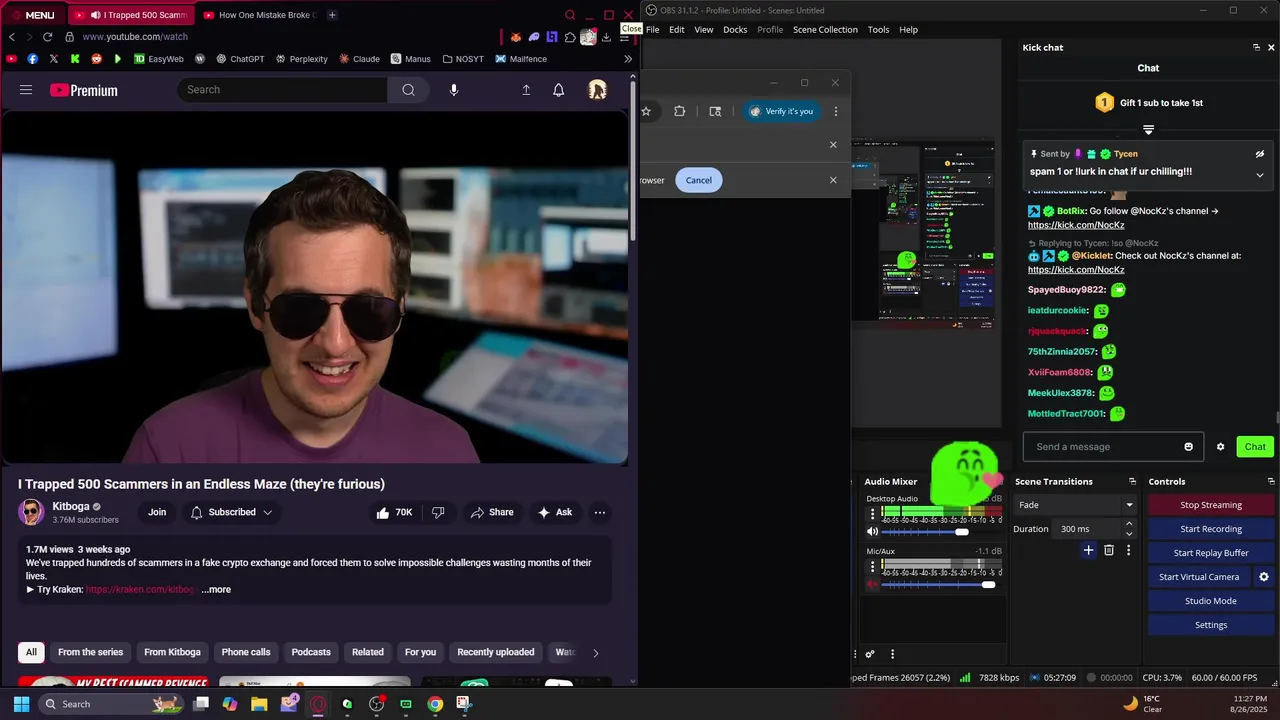This screenshot has height=720, width=1280.
Task: Increase transition duration stepper up
Action: (1129, 523)
